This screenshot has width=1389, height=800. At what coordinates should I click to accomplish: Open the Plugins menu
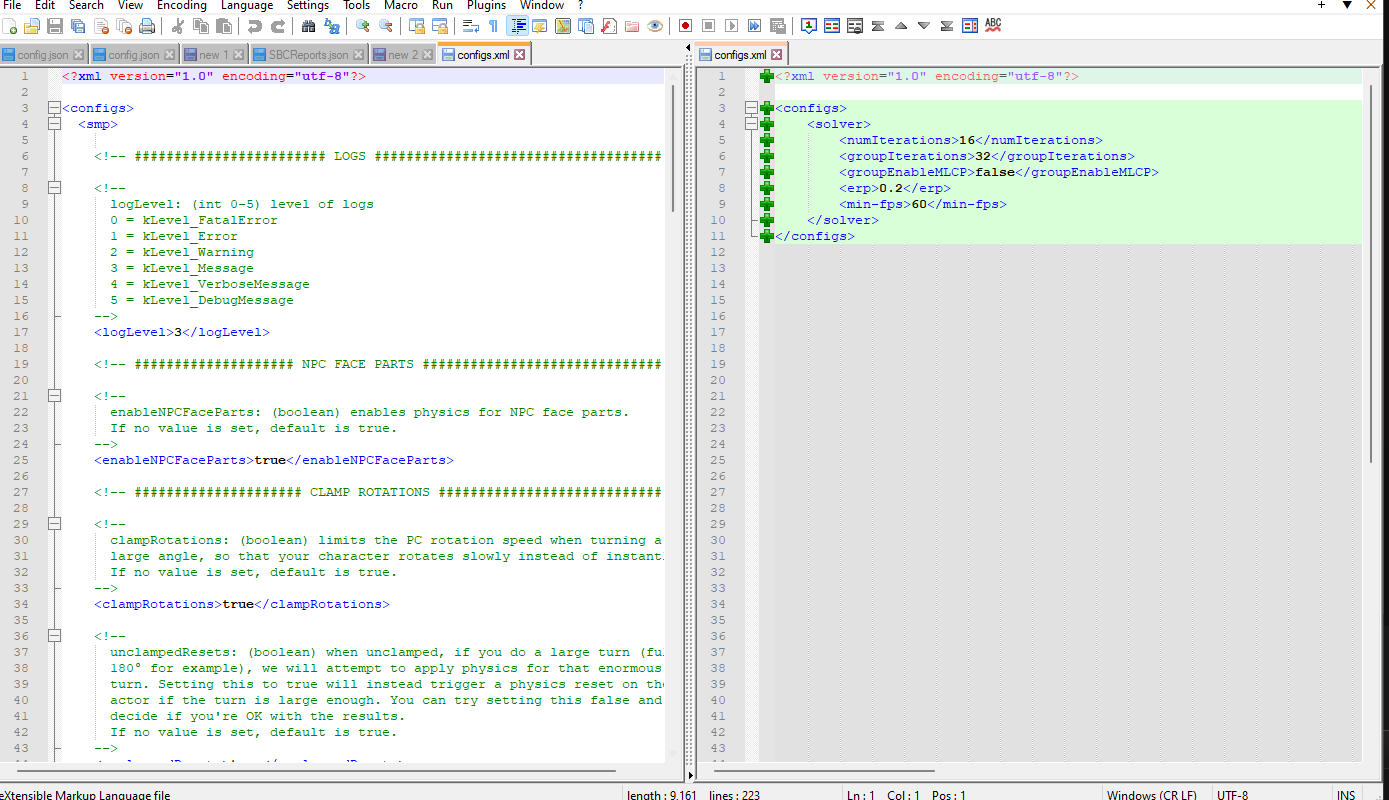[x=486, y=5]
